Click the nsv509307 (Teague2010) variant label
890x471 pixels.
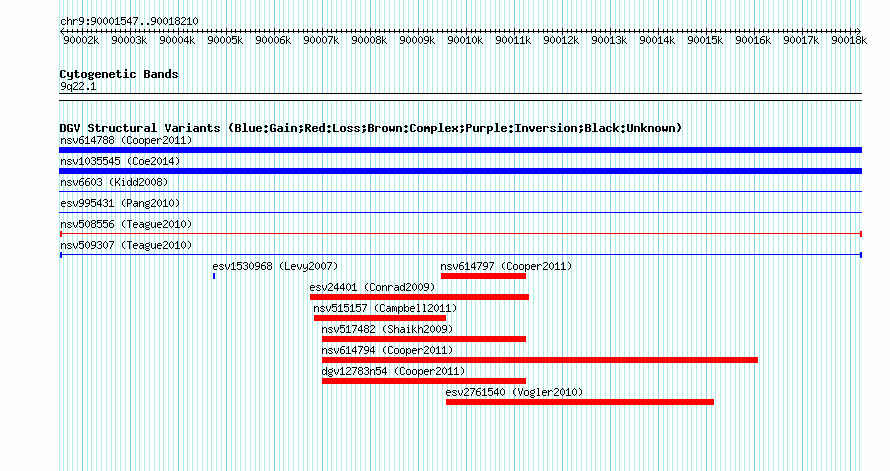coord(126,245)
